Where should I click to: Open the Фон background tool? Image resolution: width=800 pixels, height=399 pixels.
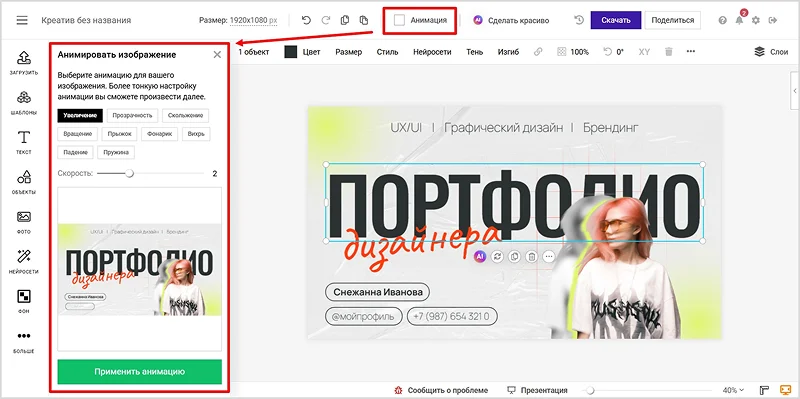point(24,302)
